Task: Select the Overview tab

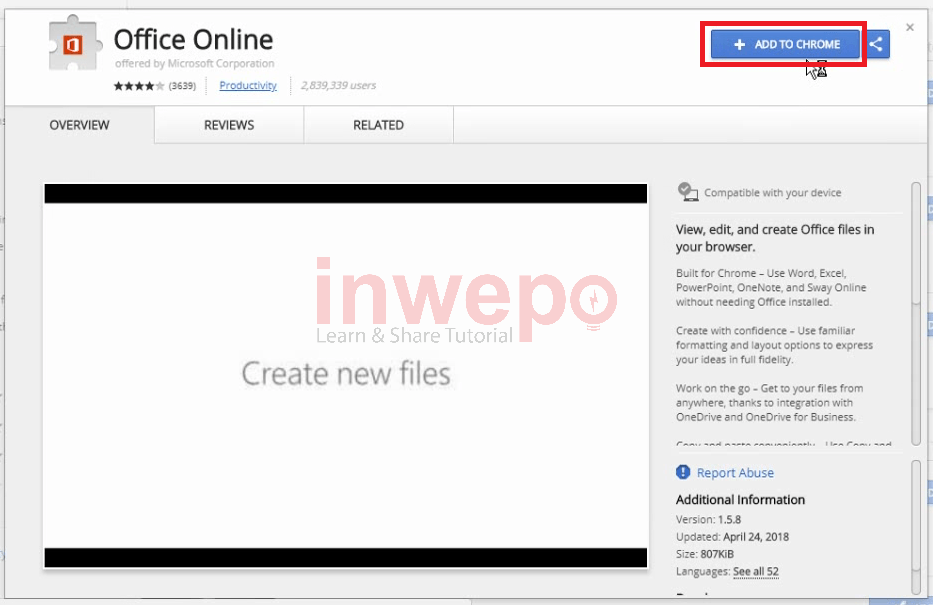Action: [79, 125]
